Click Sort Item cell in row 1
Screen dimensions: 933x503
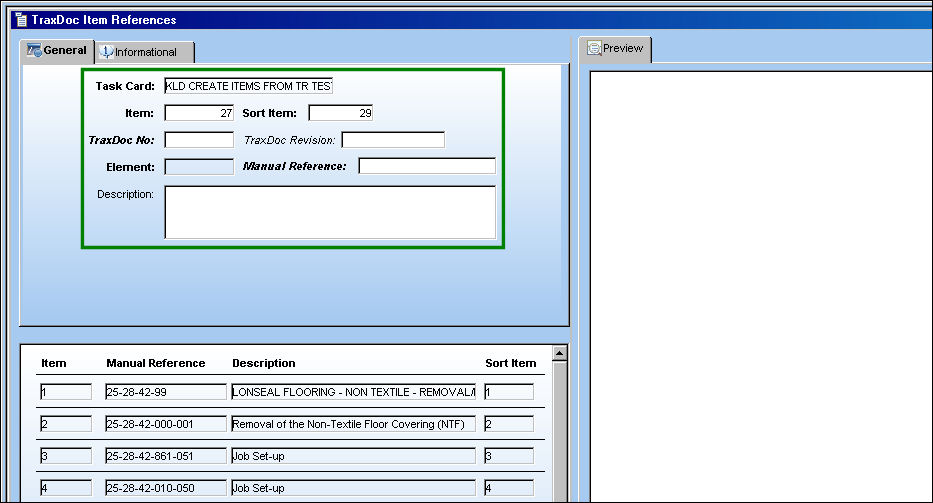point(509,392)
